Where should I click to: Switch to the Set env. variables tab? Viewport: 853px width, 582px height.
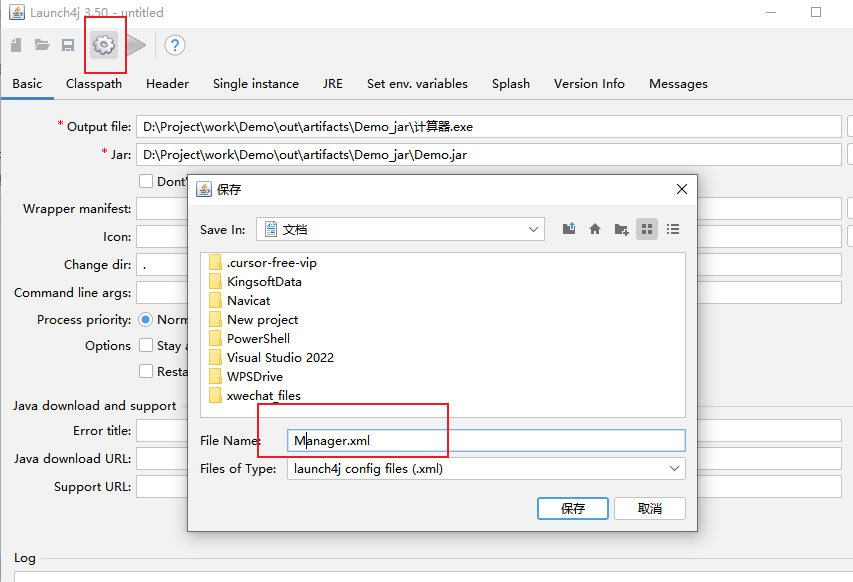[417, 84]
